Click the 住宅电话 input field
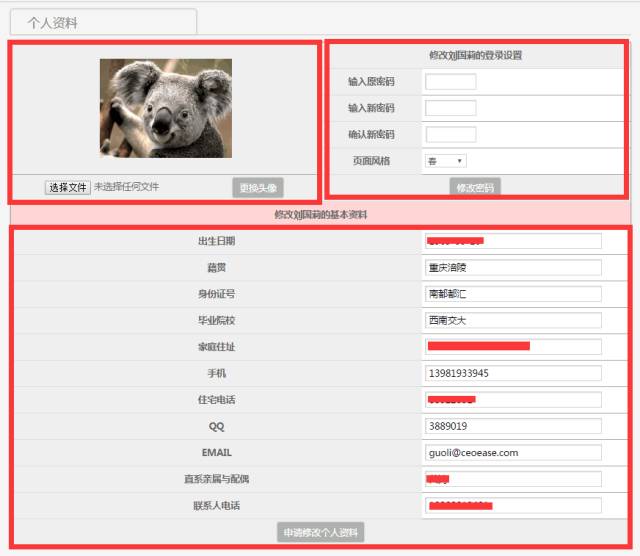Image resolution: width=640 pixels, height=556 pixels. coord(513,400)
